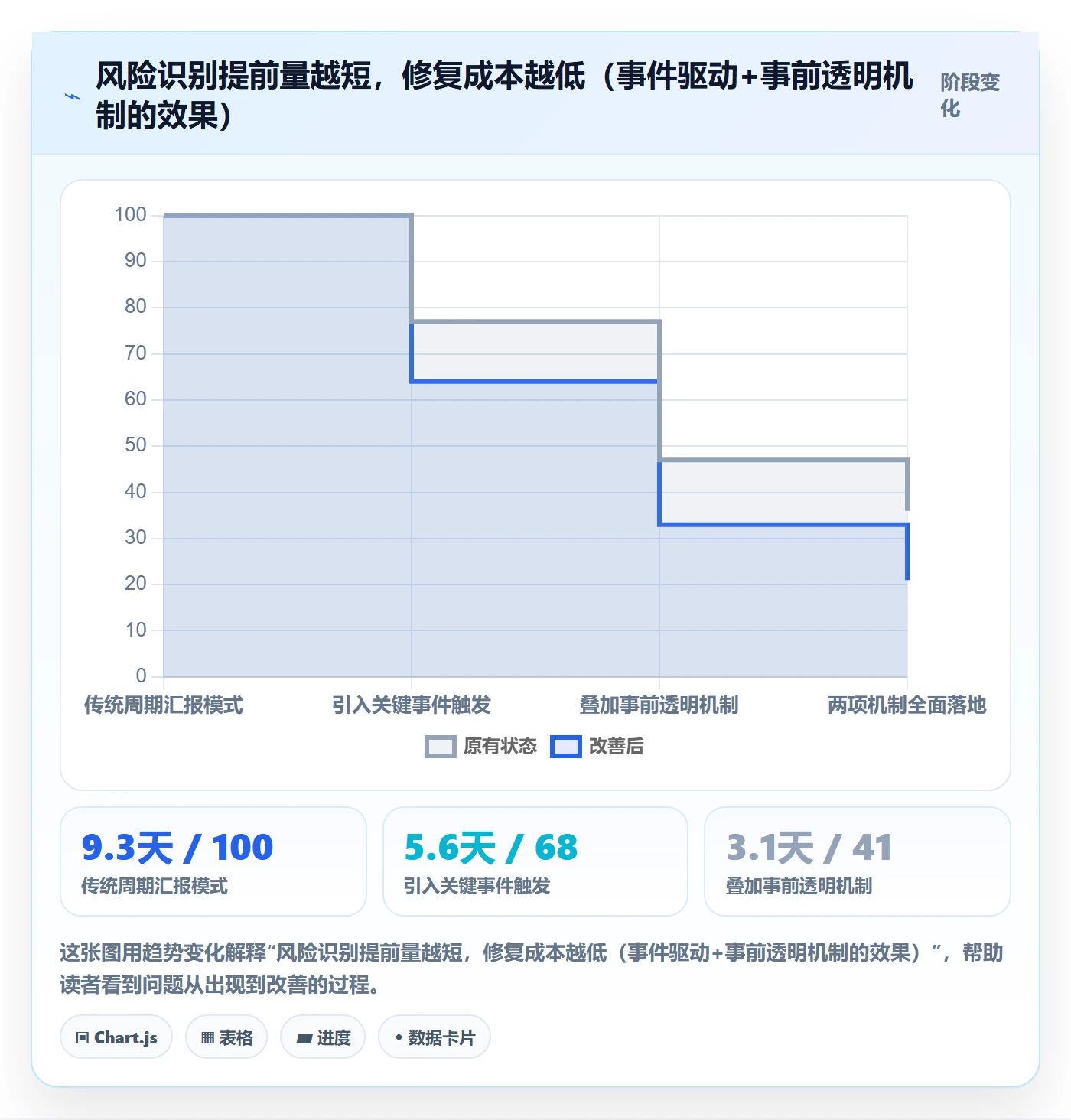Open the 5.6天 / 68 data card
Screen dimensions: 1071x1120
[x=535, y=861]
